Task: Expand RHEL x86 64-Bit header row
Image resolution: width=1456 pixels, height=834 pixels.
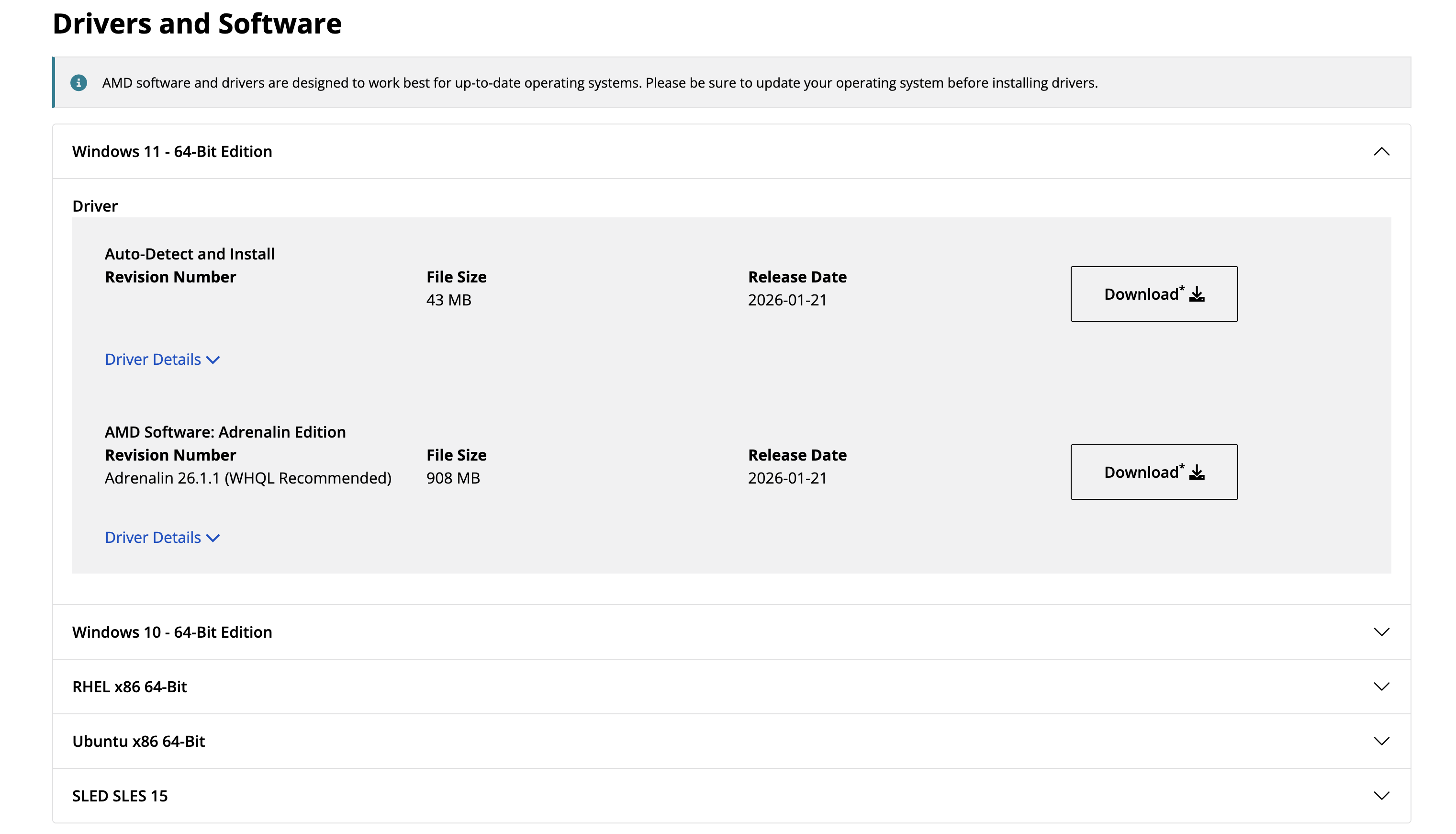Action: [129, 687]
